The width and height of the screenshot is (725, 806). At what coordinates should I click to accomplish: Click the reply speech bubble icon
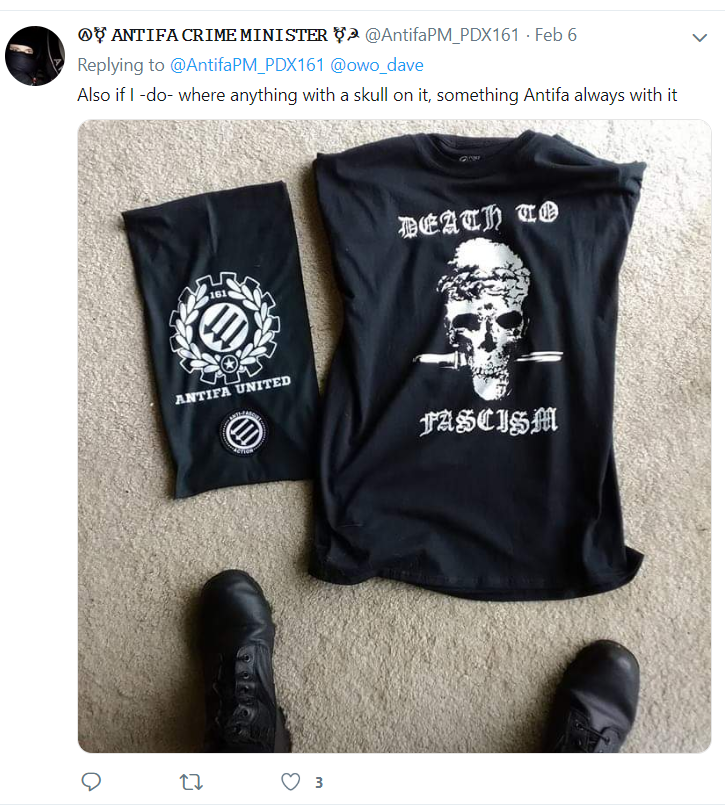[x=91, y=781]
